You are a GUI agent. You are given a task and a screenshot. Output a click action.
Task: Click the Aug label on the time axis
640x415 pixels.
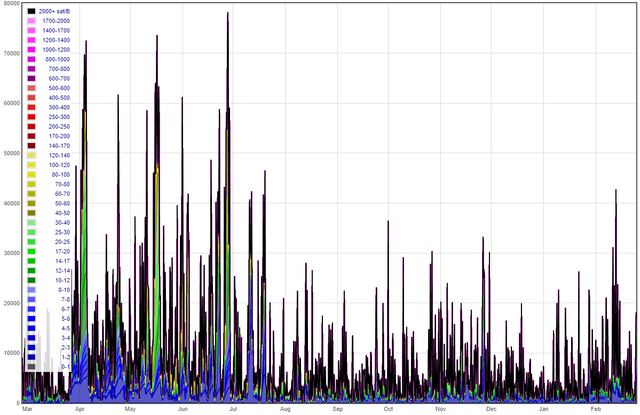(x=285, y=409)
